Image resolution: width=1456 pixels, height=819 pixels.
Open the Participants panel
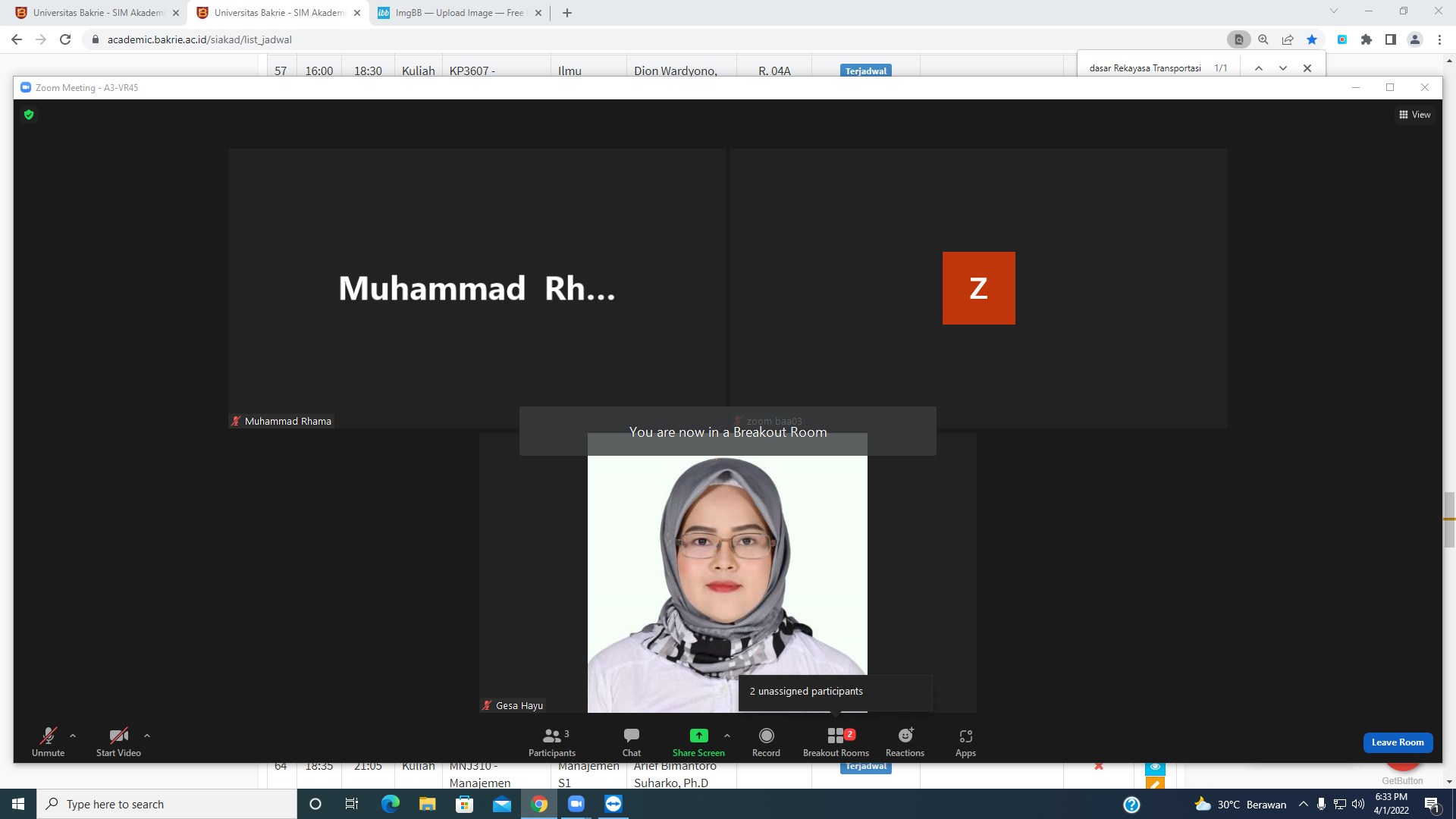552,742
